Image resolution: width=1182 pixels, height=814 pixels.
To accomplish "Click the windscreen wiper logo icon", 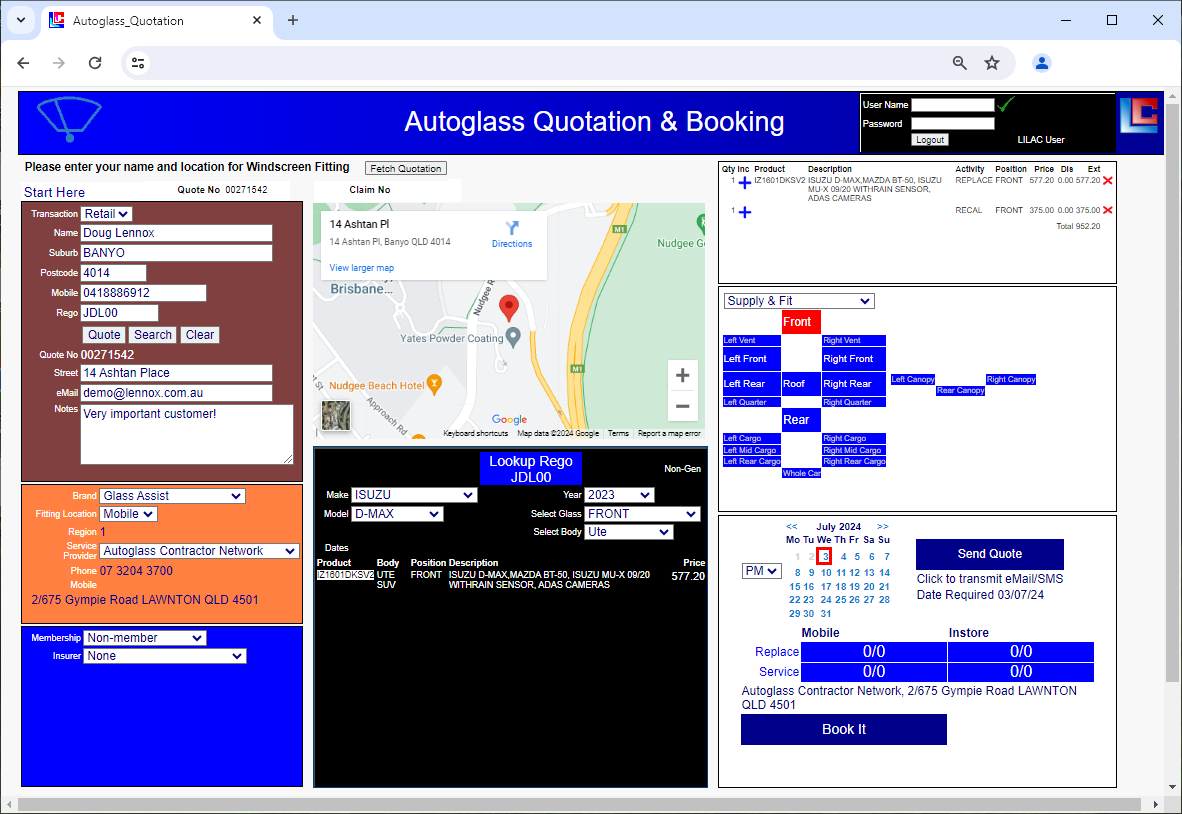I will (69, 120).
